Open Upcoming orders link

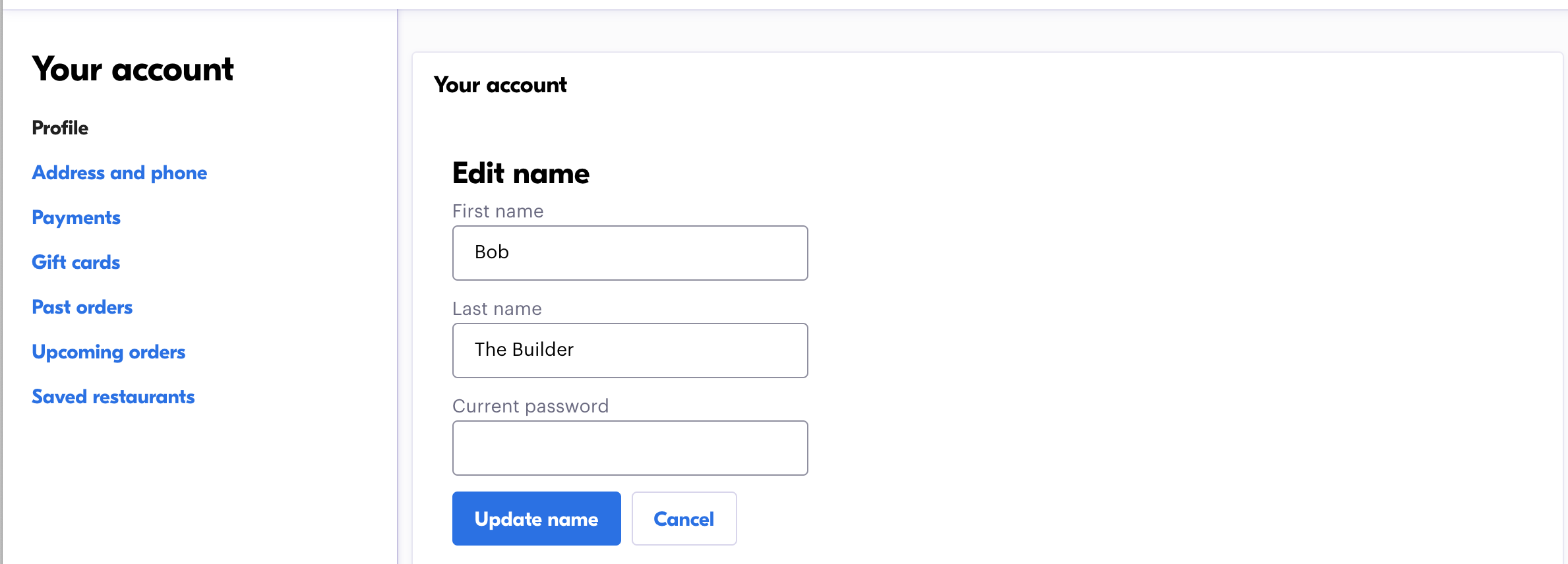(108, 352)
